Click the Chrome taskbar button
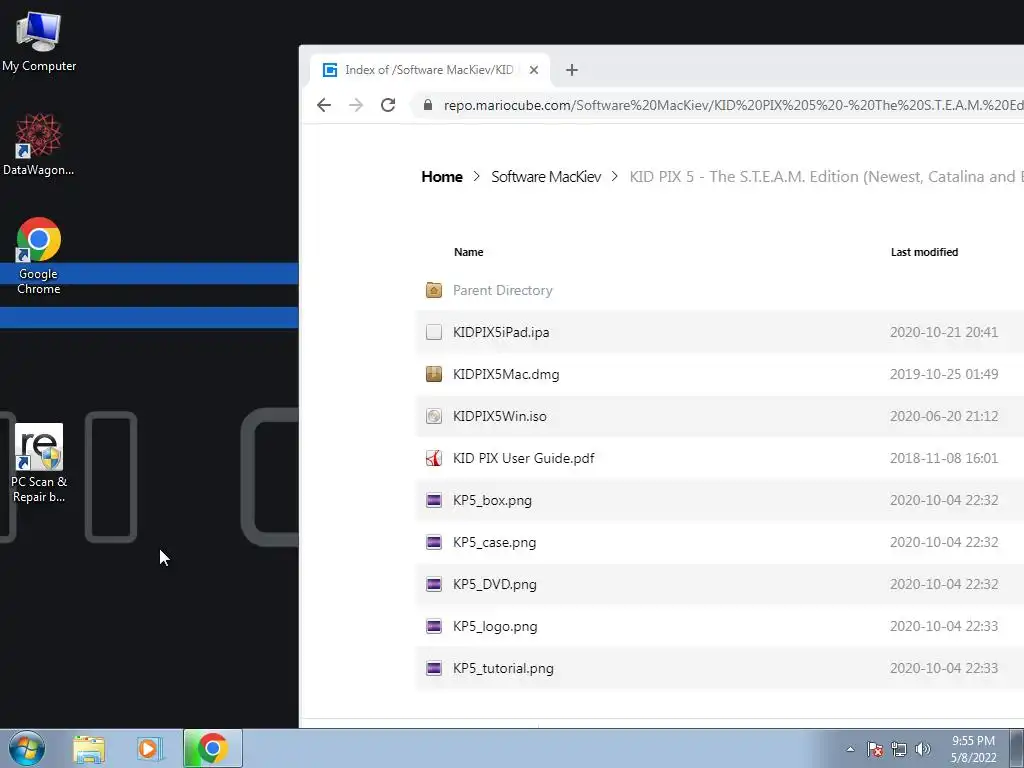Screen dimensions: 1024x768 click(212, 748)
